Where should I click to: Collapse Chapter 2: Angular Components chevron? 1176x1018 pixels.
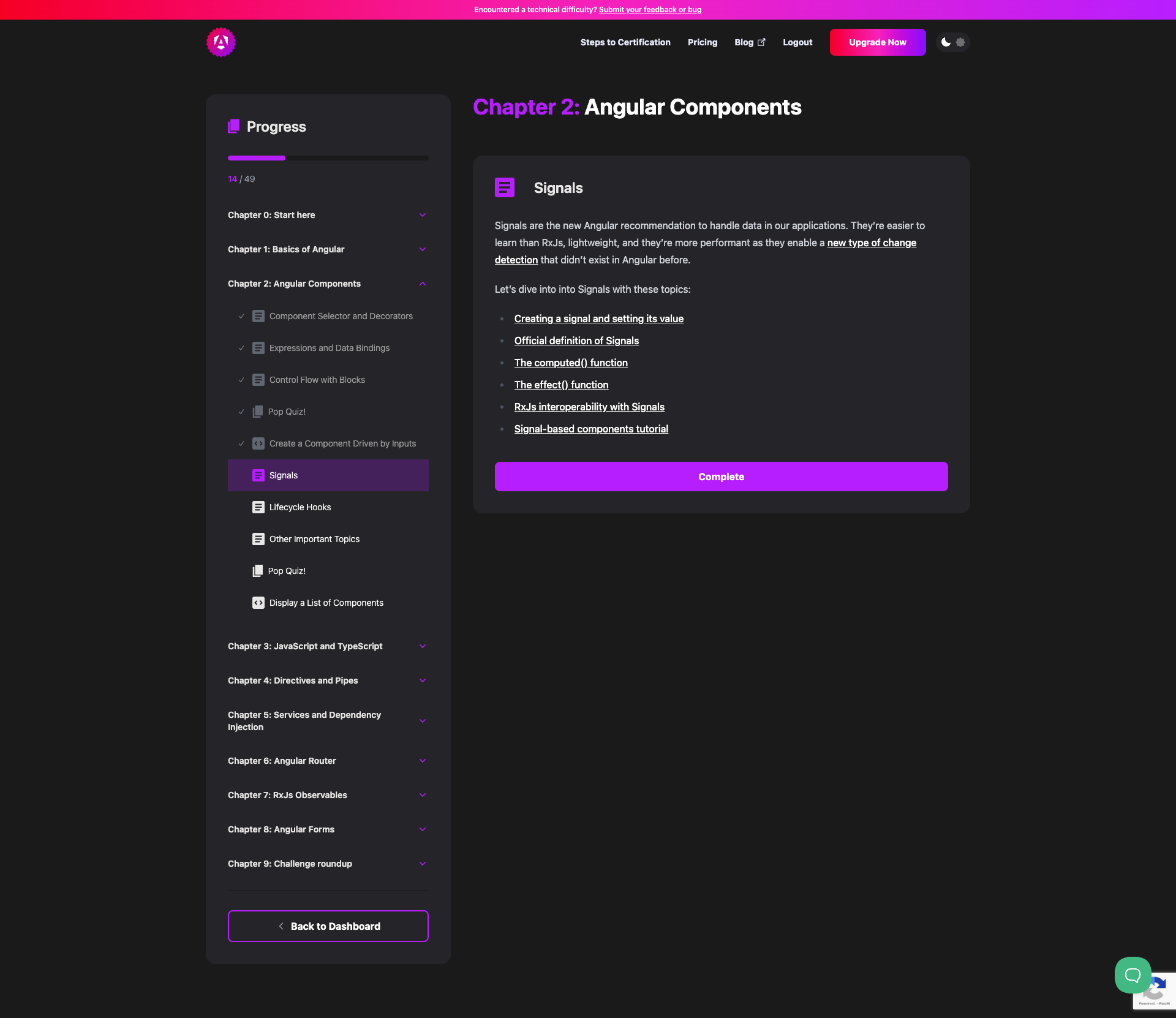pos(423,284)
